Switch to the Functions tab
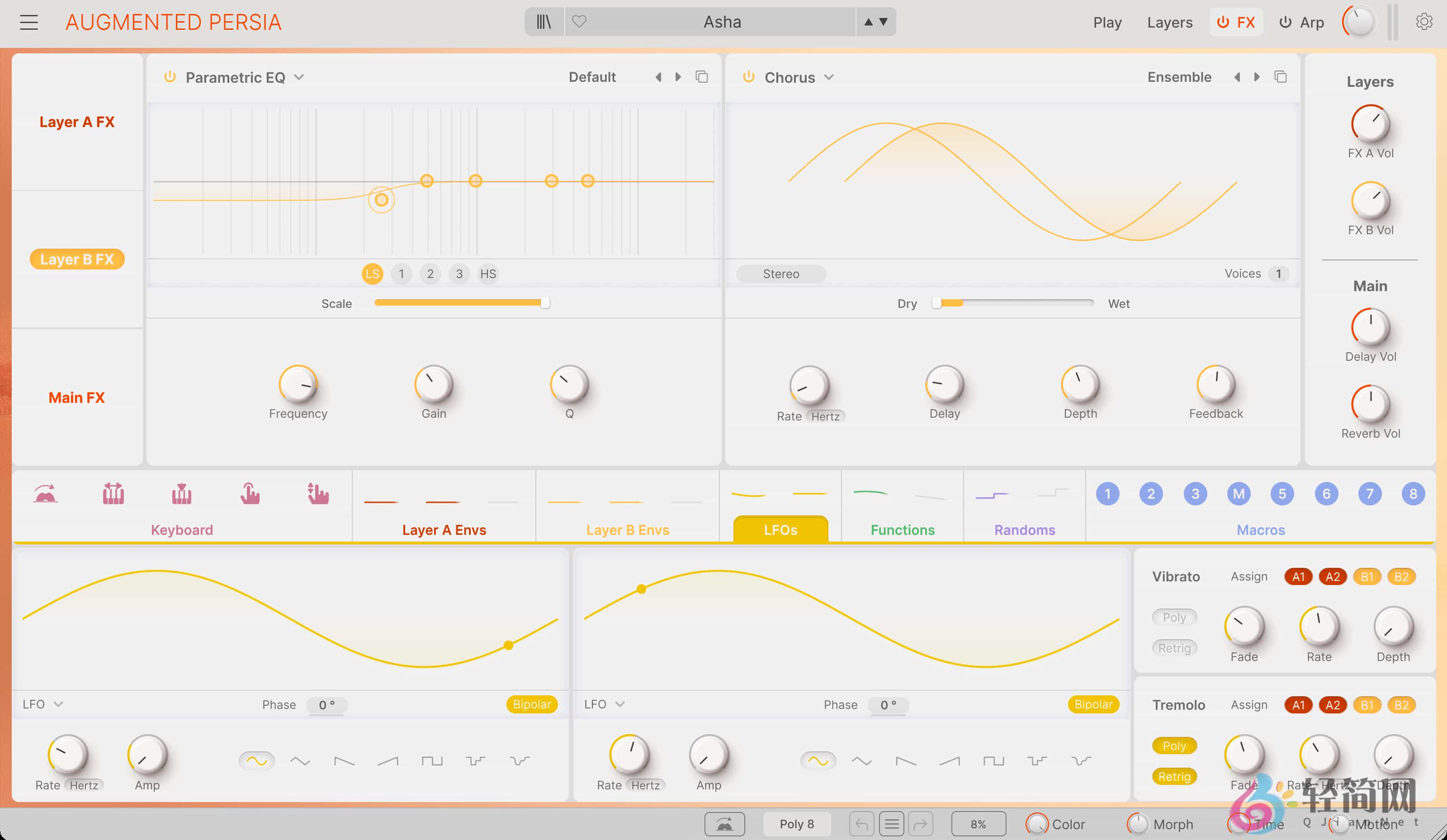The width and height of the screenshot is (1447, 840). pyautogui.click(x=902, y=529)
